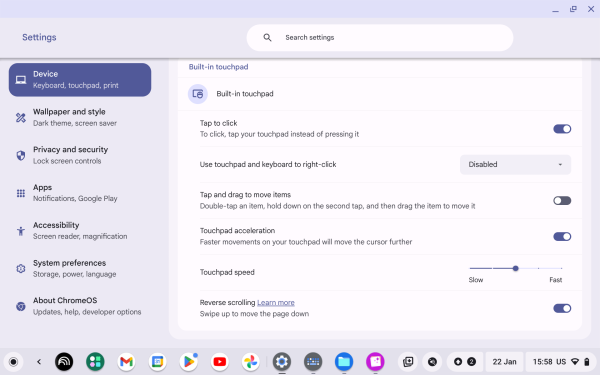Click the Fast label under speed slider

[556, 280]
